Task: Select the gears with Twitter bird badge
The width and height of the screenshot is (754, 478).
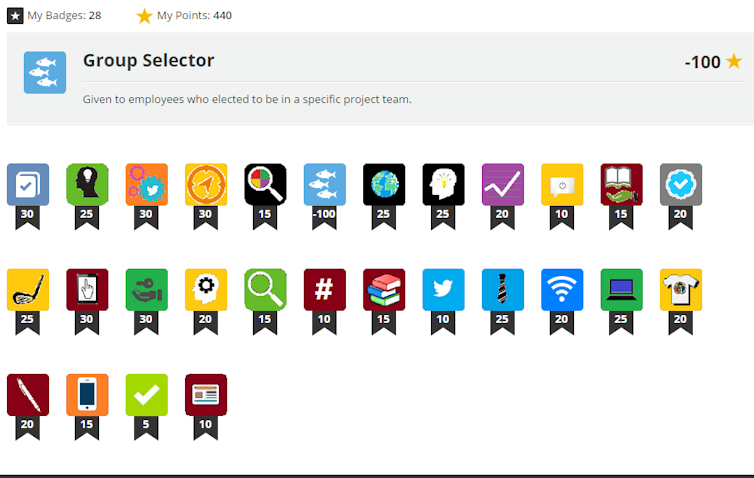Action: click(x=147, y=184)
